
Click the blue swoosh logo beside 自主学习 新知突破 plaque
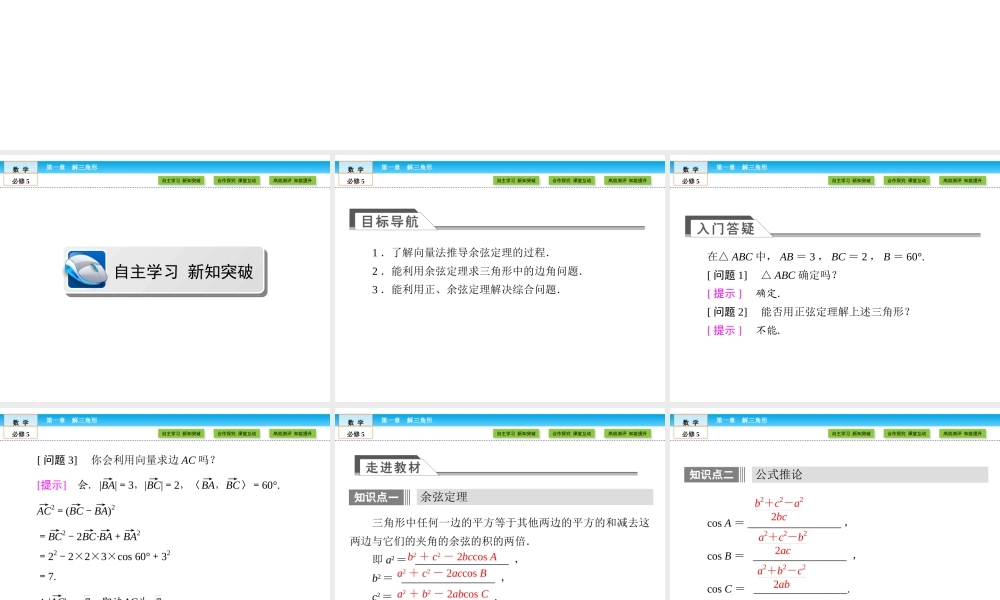click(86, 270)
